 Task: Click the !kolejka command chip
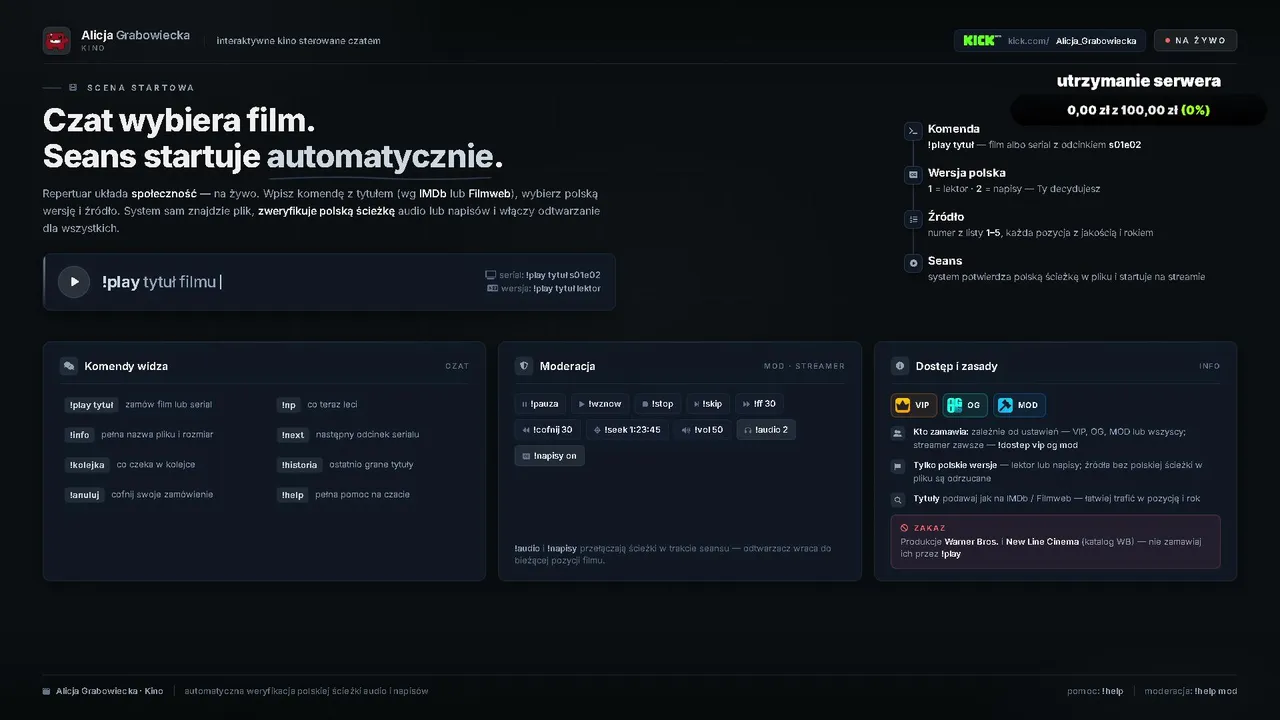(87, 465)
